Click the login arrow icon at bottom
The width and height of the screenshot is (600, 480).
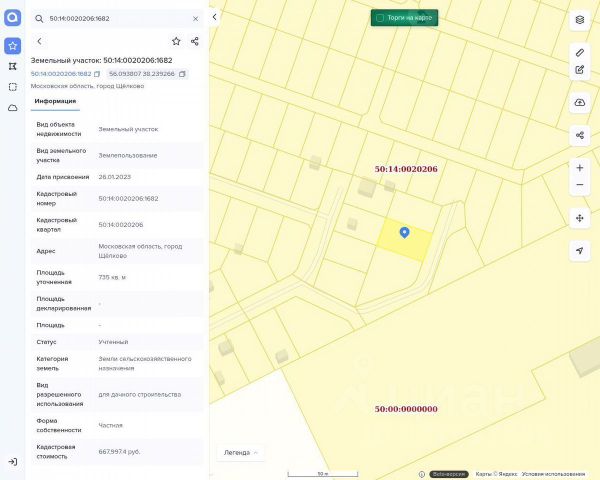[13, 462]
